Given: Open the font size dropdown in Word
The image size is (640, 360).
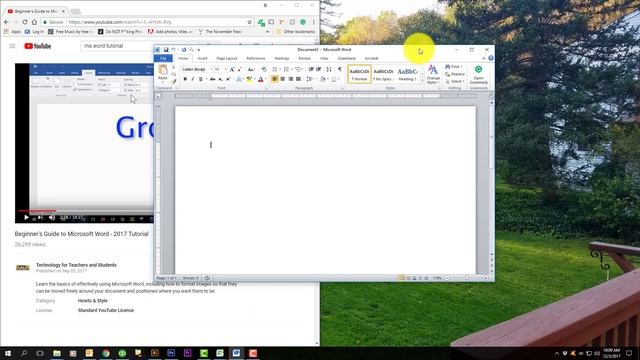Looking at the screenshot, I should point(225,70).
